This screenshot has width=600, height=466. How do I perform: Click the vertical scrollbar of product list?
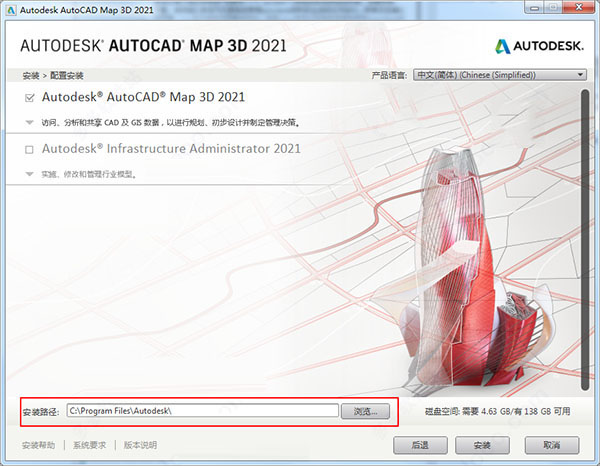[585, 240]
